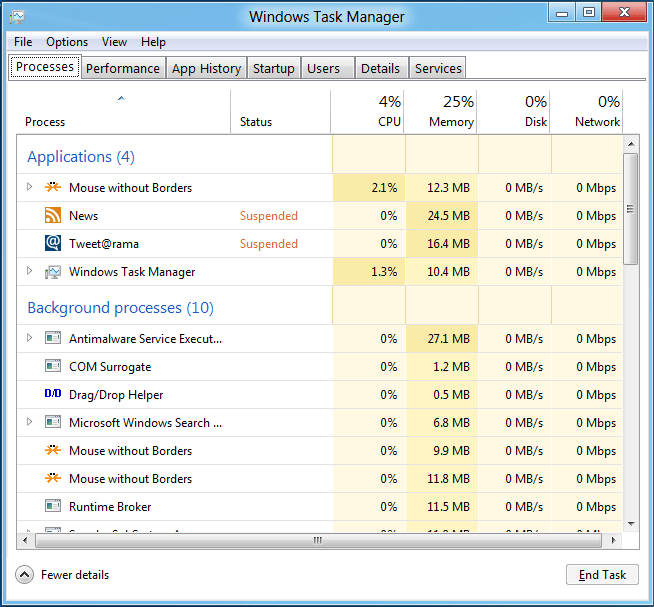Viewport: 654px width, 607px height.
Task: Click the 27.1 MB memory cell
Action: [x=442, y=338]
